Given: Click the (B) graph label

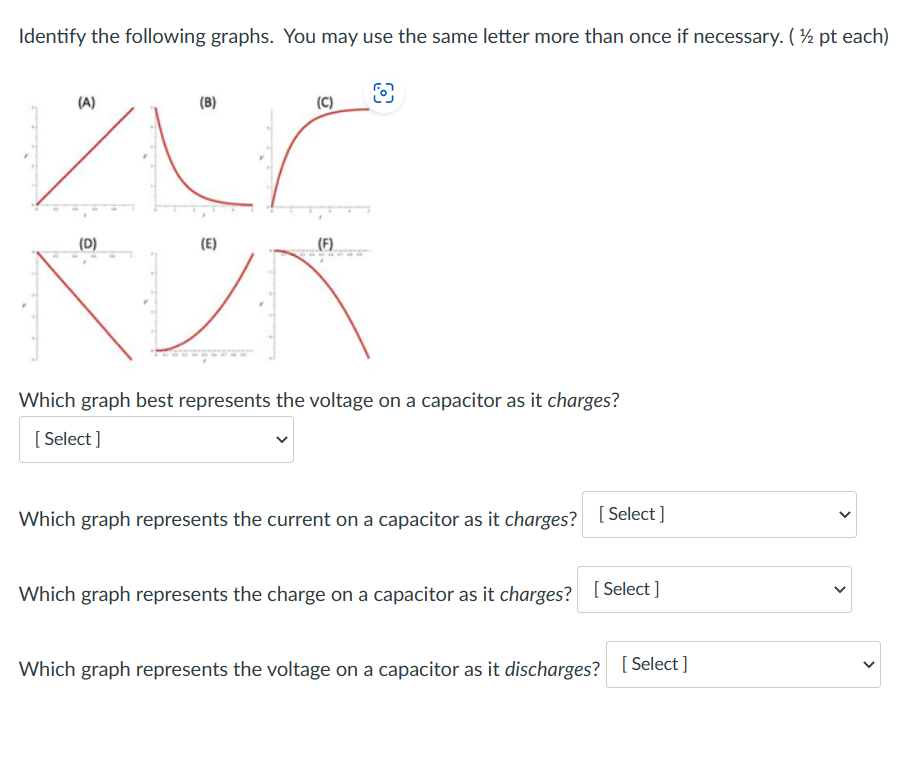Looking at the screenshot, I should pos(208,102).
